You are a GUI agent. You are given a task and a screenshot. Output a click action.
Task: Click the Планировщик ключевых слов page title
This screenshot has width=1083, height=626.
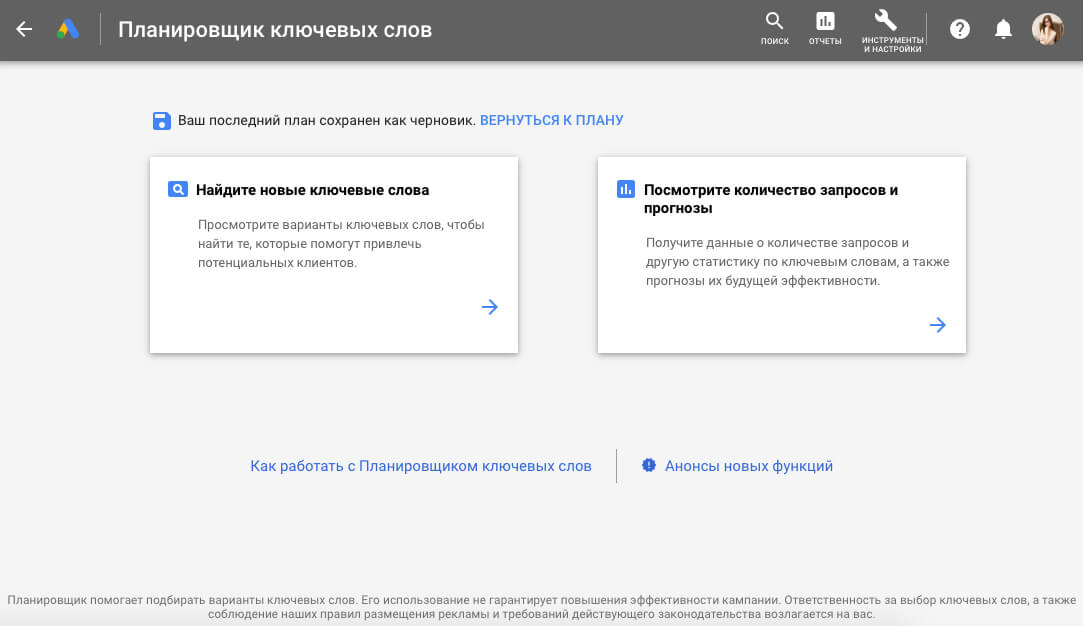(275, 29)
